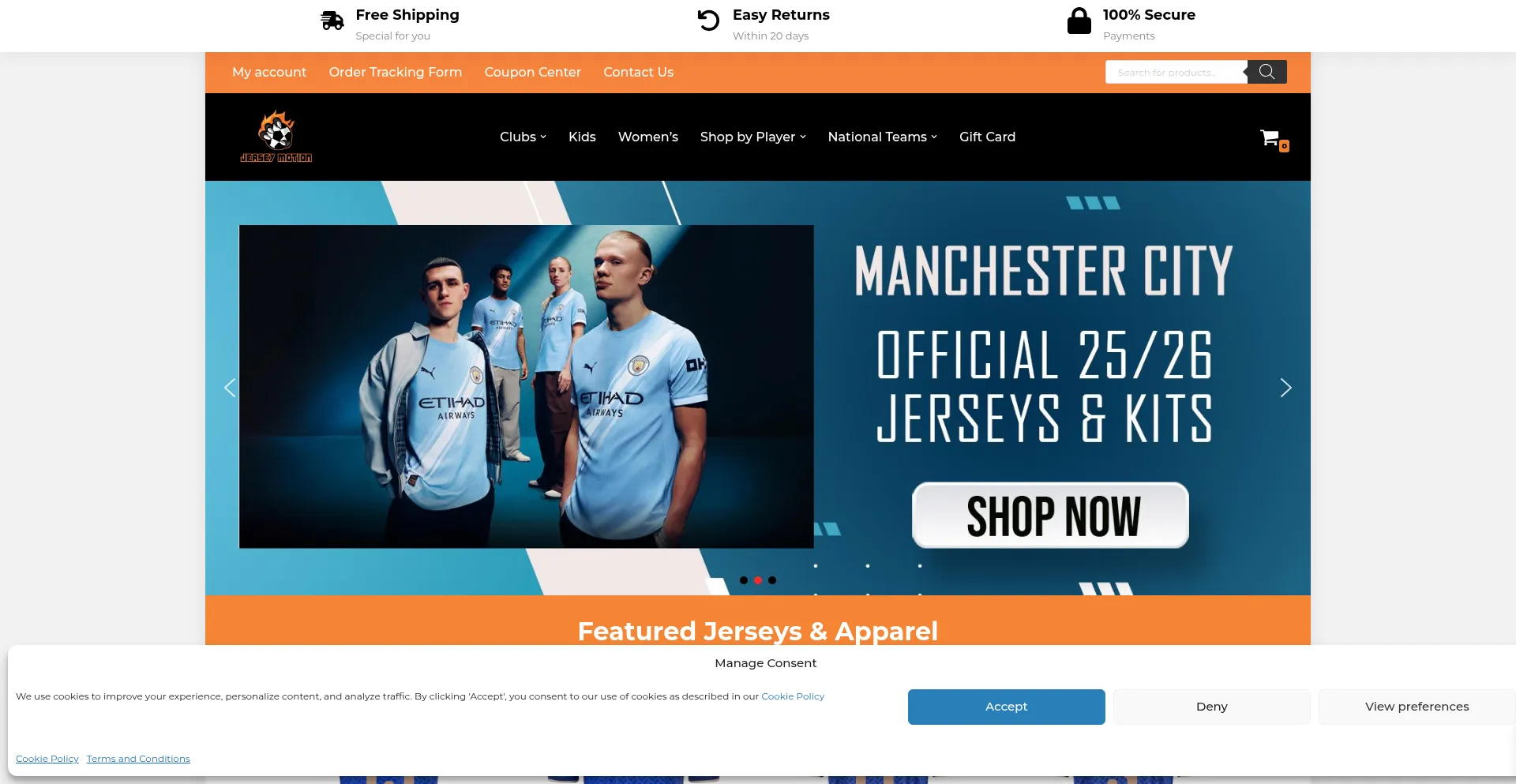Screen dimensions: 1516x784
Task: Open the Coupon Center link
Action: click(x=533, y=72)
